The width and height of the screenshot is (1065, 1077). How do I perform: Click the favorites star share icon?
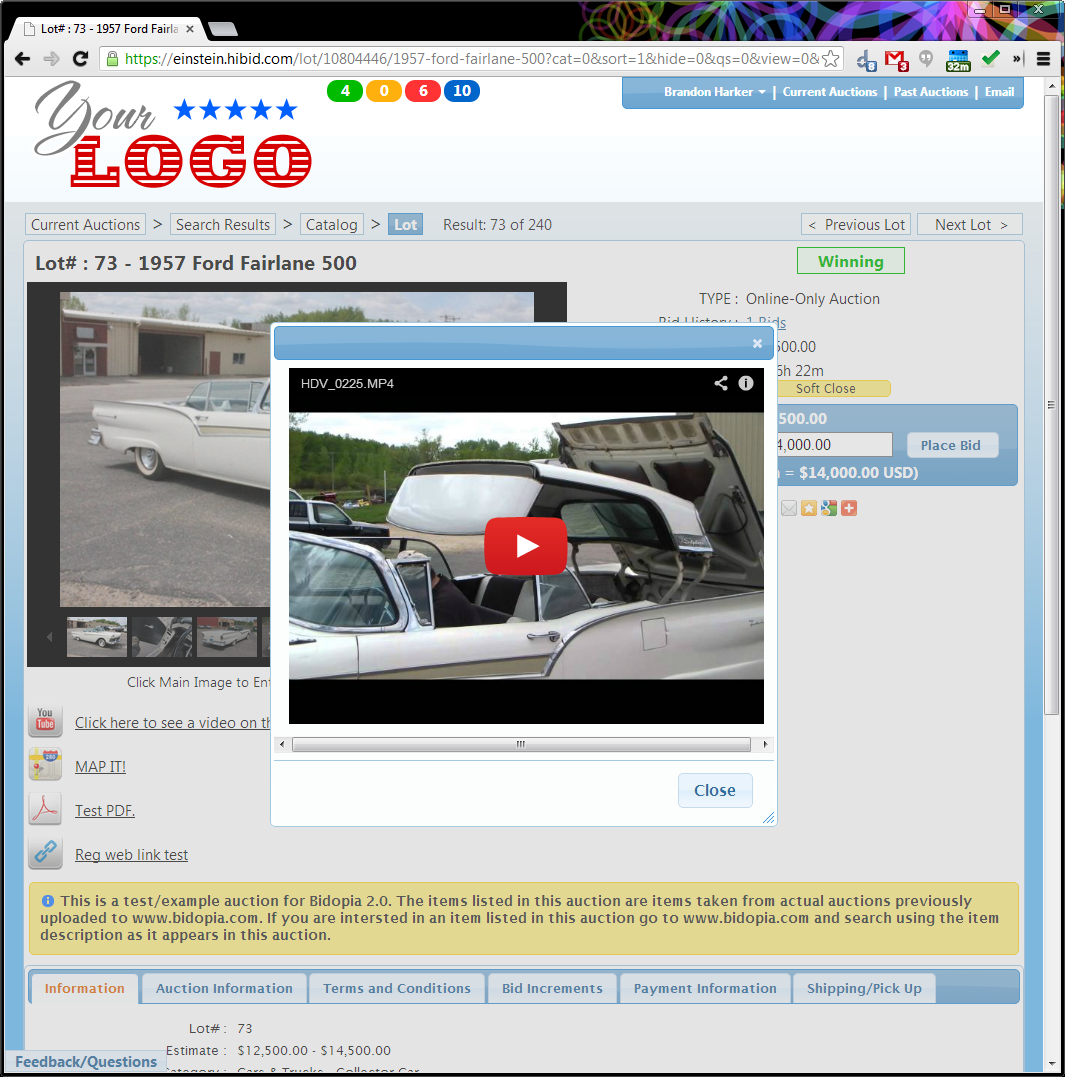(x=809, y=508)
